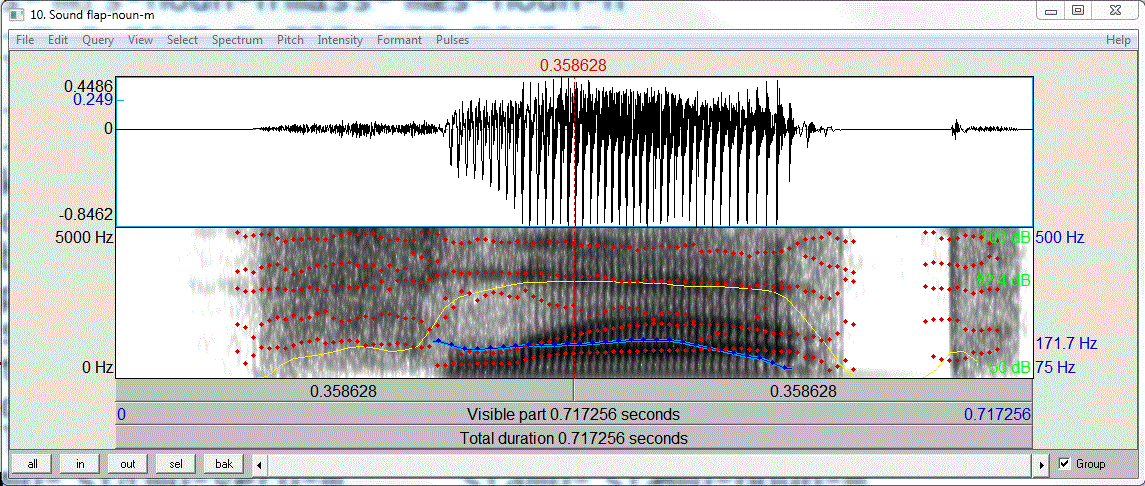This screenshot has height=486, width=1145.
Task: Click the 5000 Hz spectrogram label
Action: [x=82, y=237]
